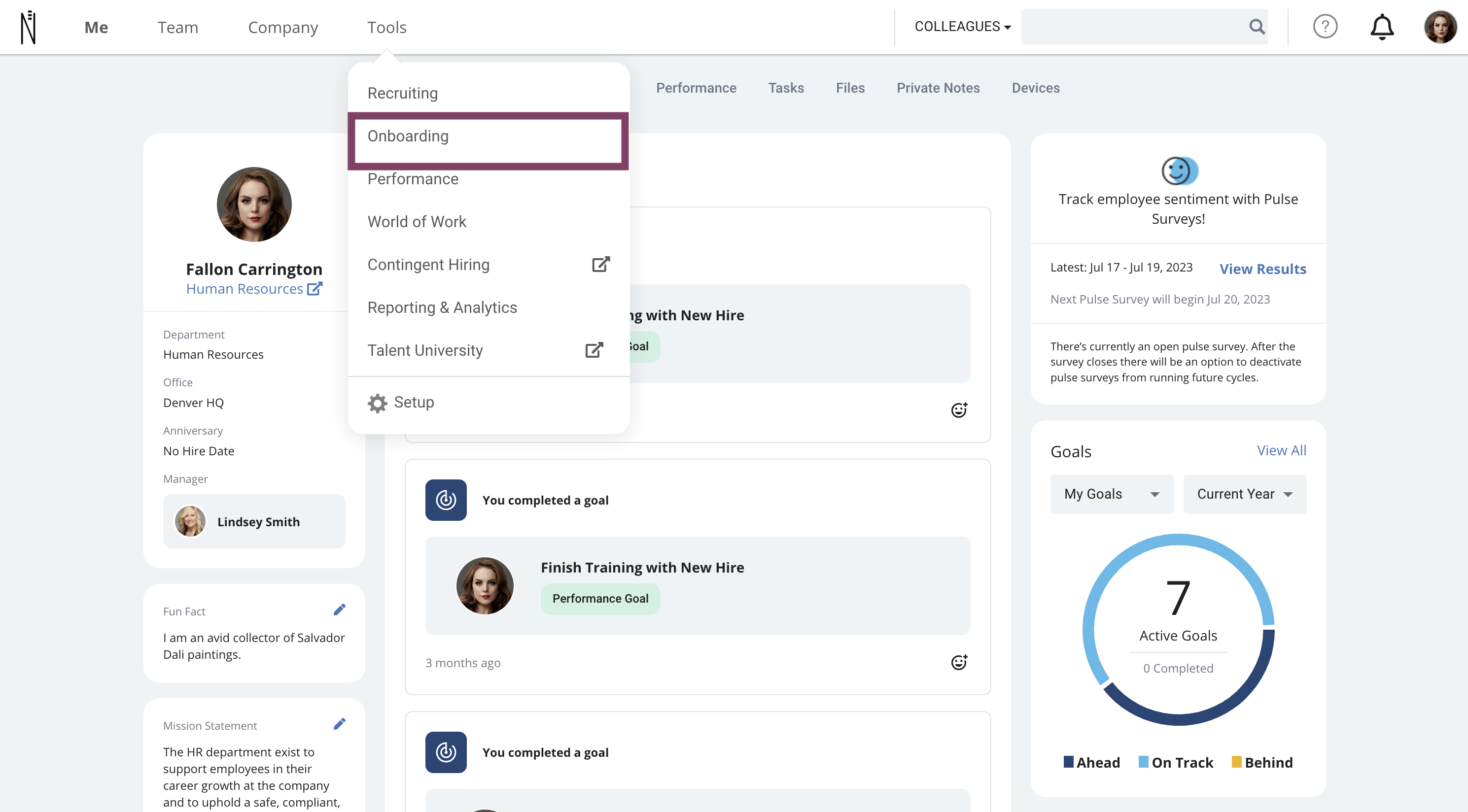Edit the Fun Fact with pencil icon
Image resolution: width=1468 pixels, height=812 pixels.
point(340,610)
